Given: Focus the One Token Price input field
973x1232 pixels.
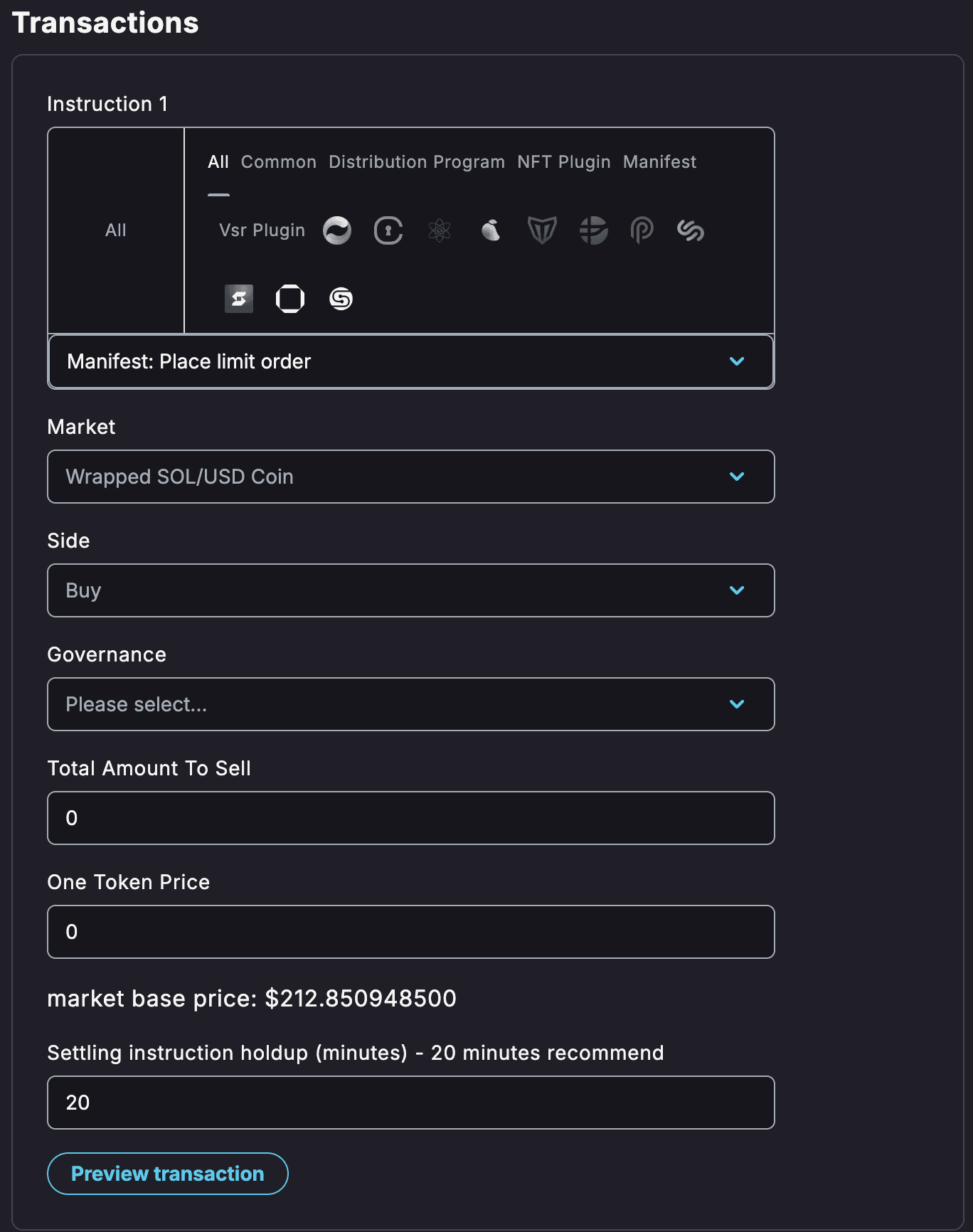Looking at the screenshot, I should pos(411,932).
